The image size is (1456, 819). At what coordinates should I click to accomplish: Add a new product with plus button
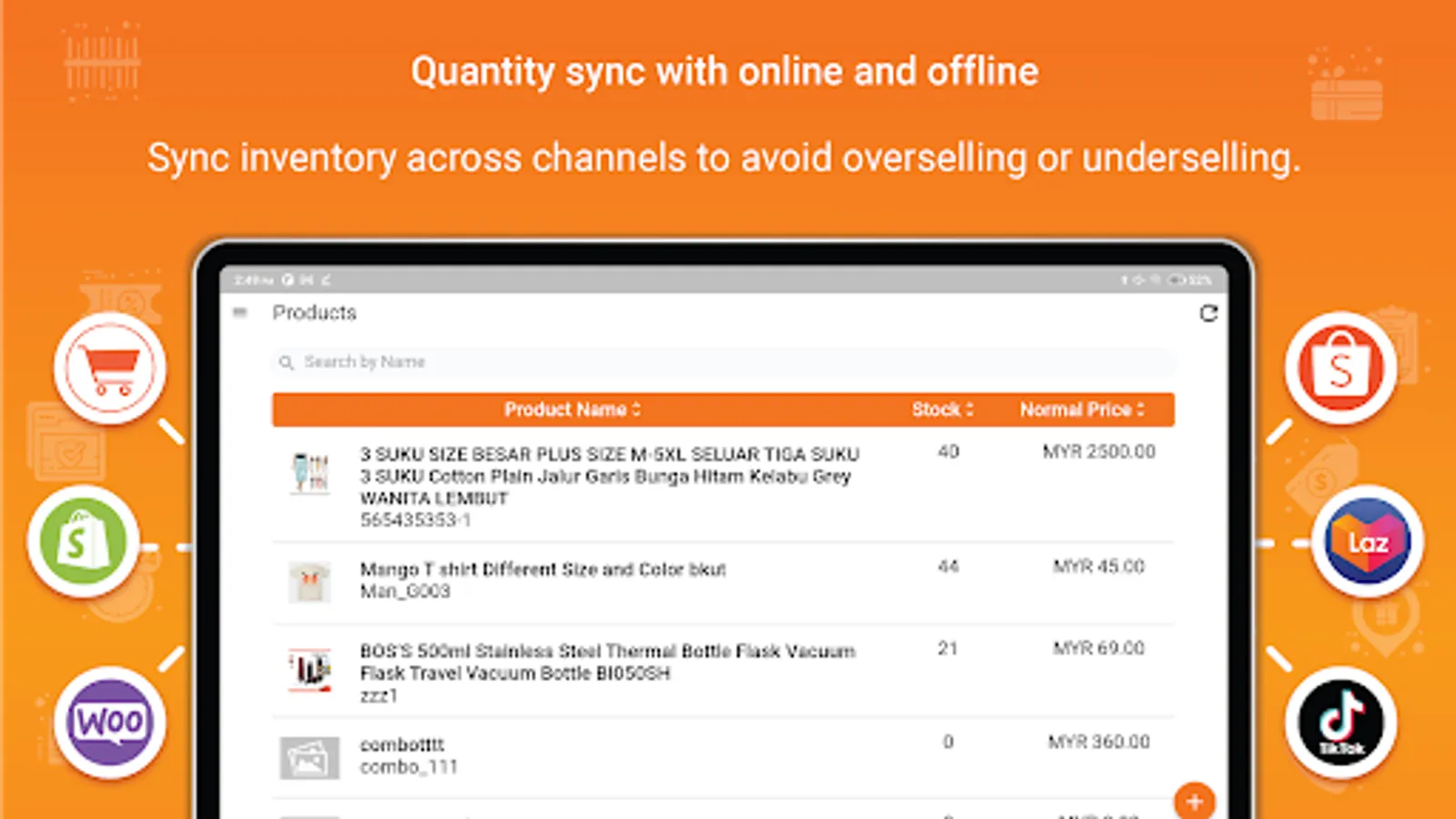(x=1194, y=802)
